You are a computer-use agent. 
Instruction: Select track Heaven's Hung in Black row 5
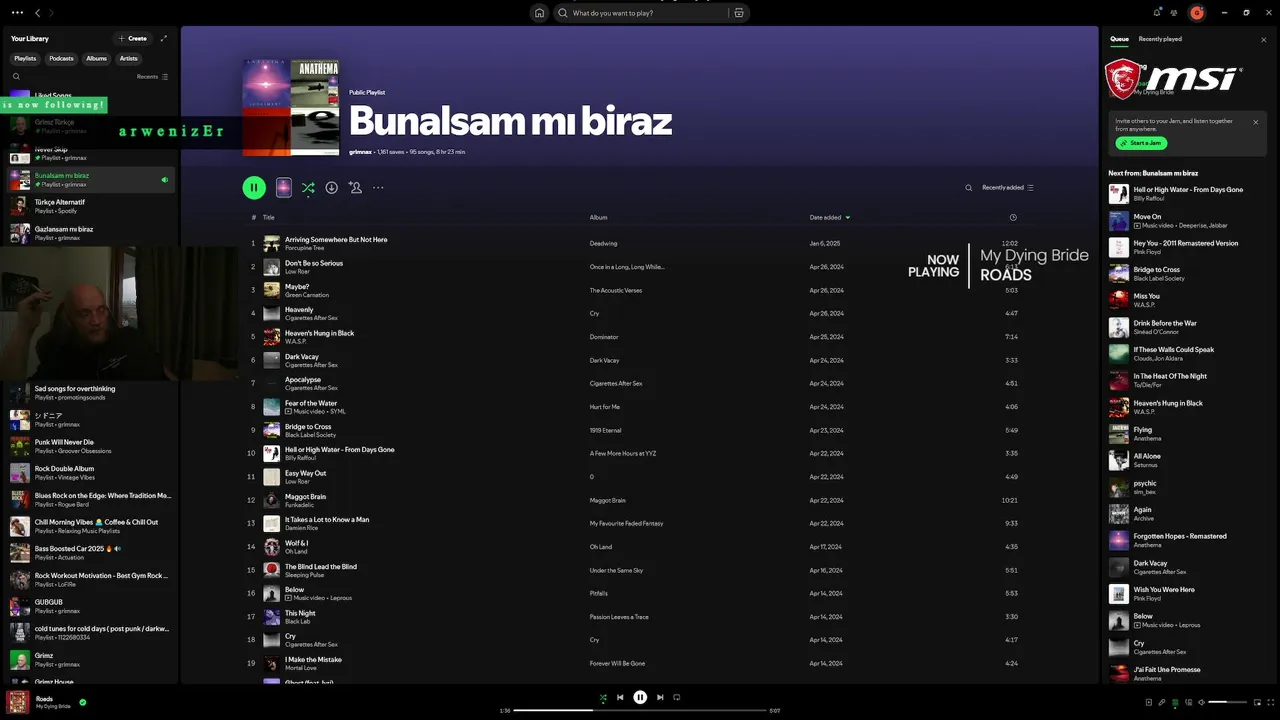640,337
